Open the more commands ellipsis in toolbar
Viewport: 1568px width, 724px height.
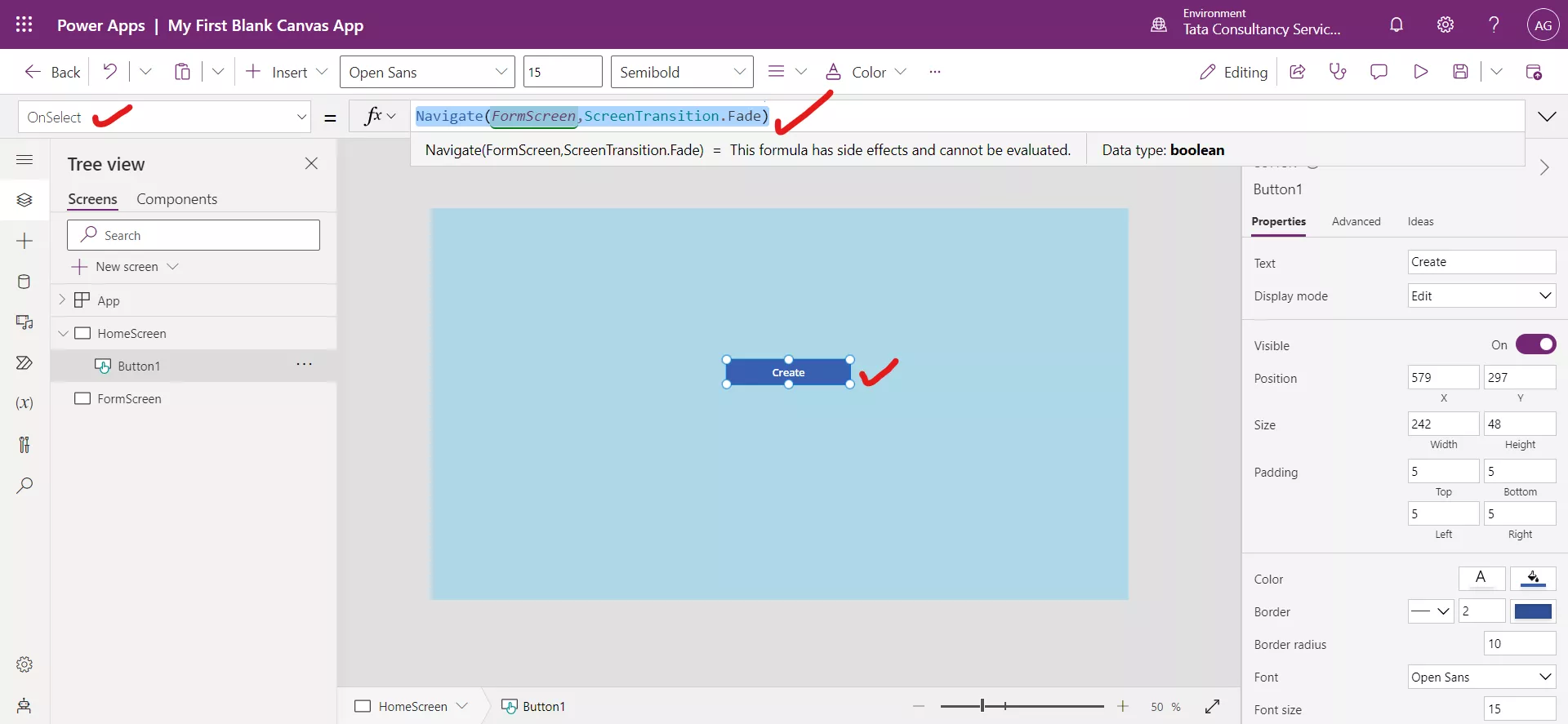click(935, 72)
